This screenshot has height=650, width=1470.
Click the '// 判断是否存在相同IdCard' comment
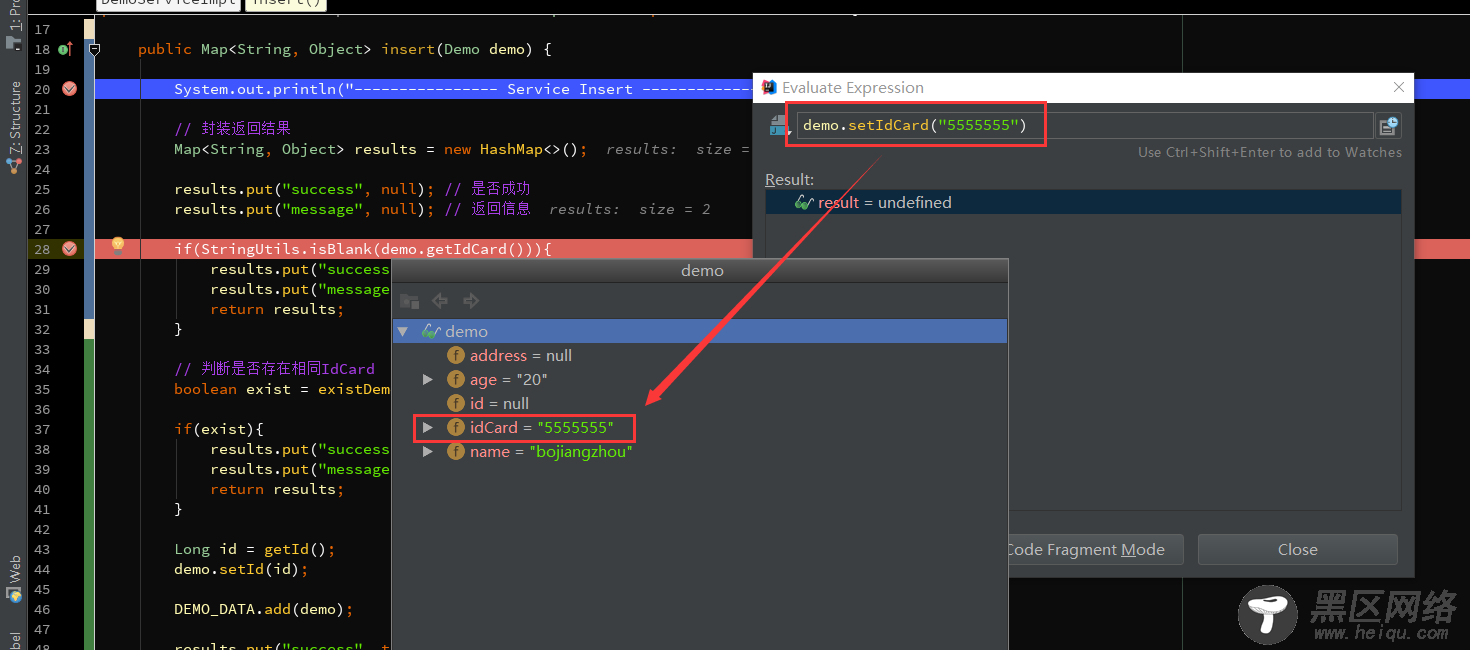(x=274, y=369)
